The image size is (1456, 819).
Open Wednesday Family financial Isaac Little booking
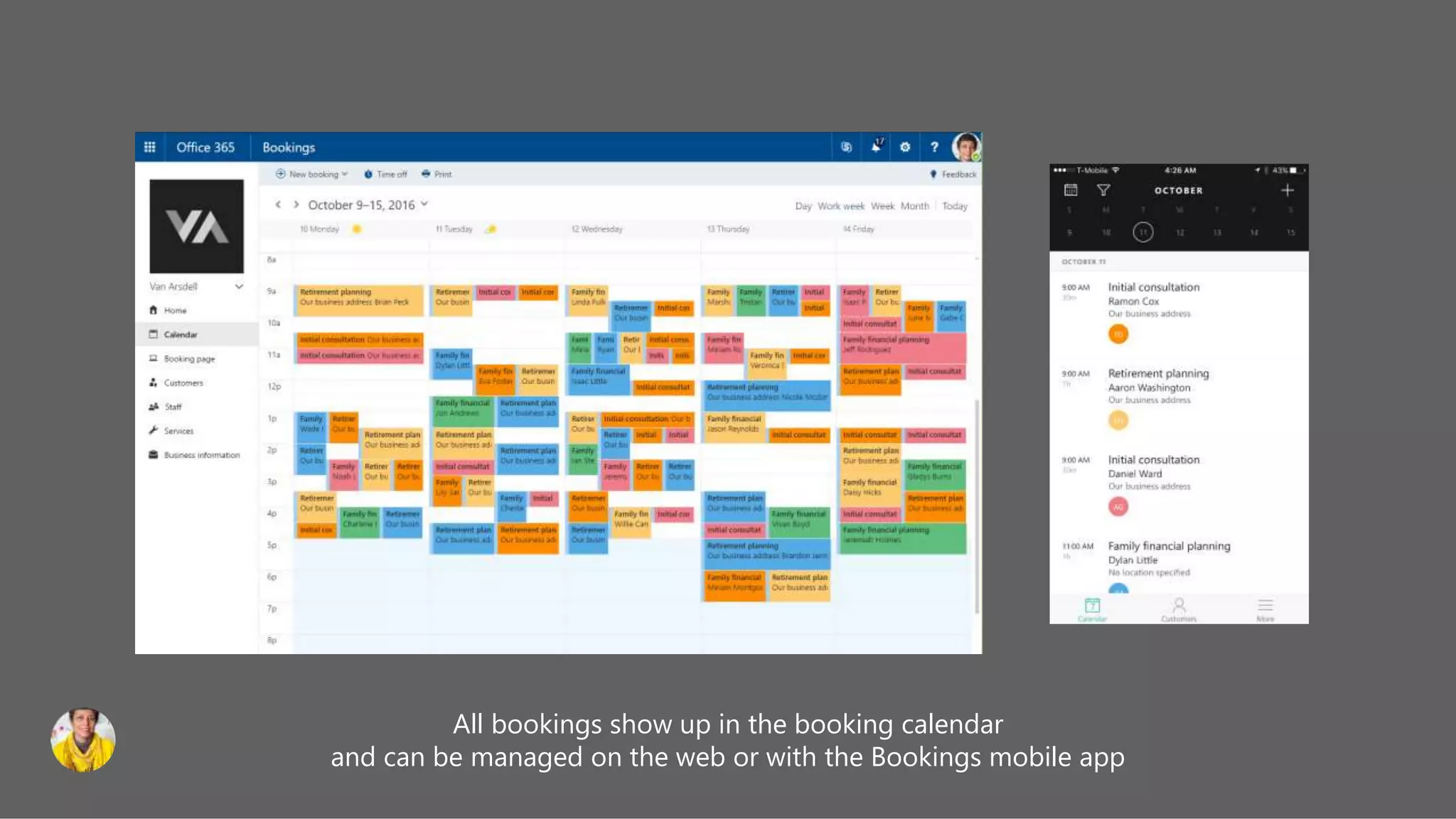pos(598,379)
